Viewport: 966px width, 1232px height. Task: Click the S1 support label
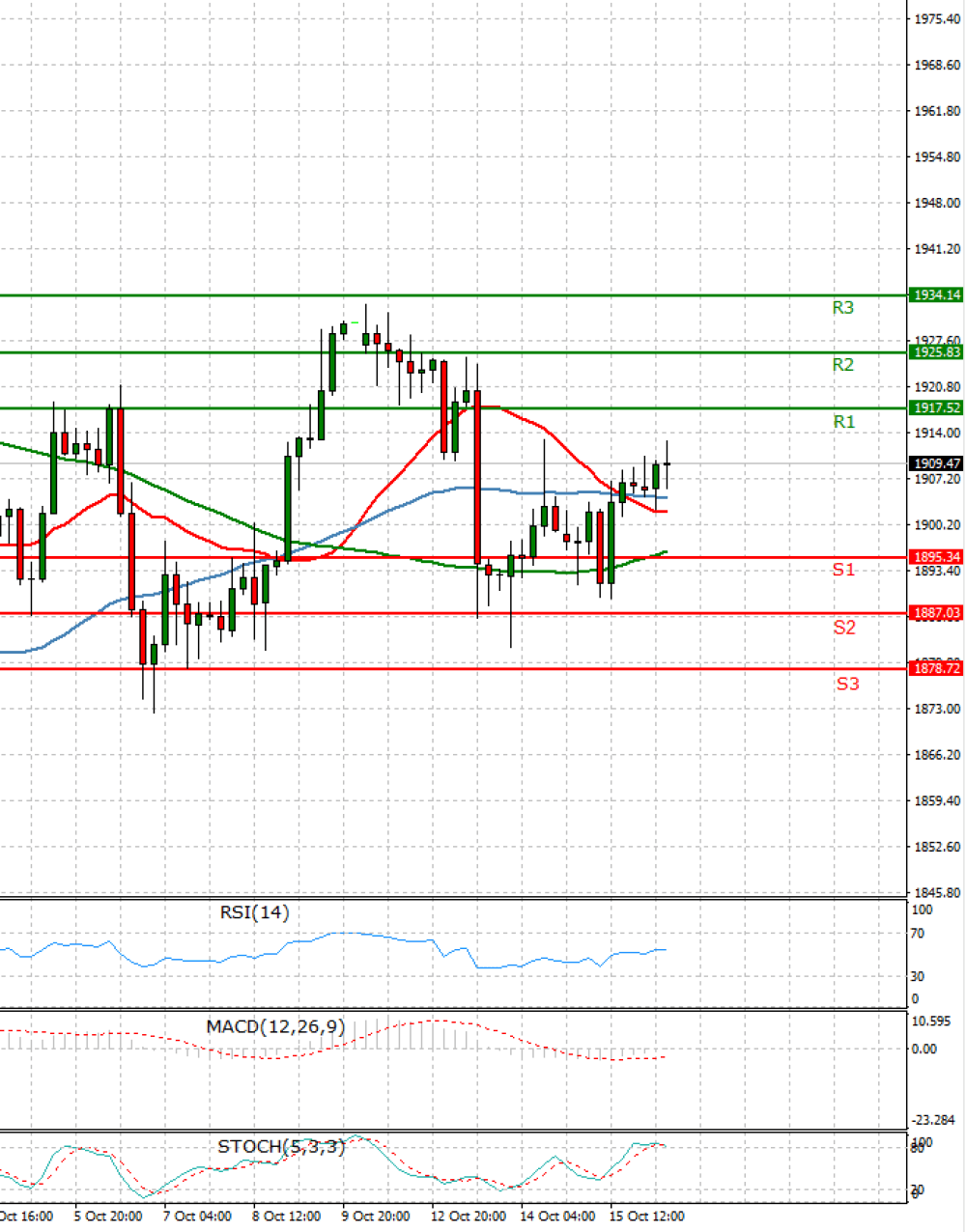click(x=844, y=570)
